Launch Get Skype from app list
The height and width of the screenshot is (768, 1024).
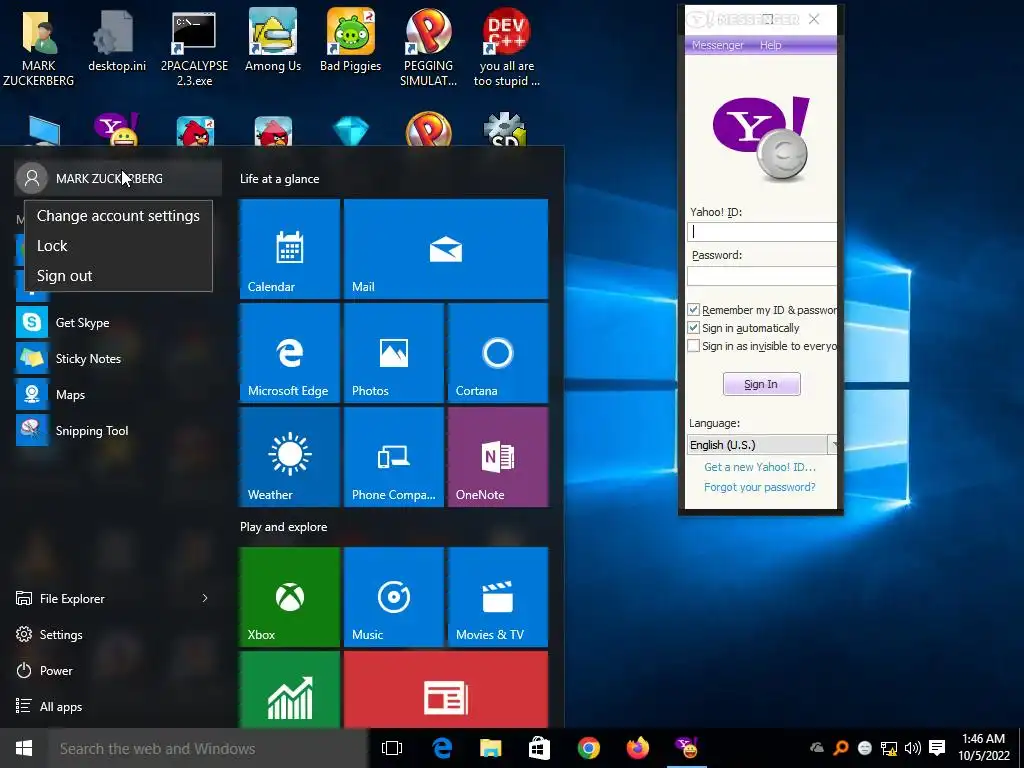(x=118, y=323)
